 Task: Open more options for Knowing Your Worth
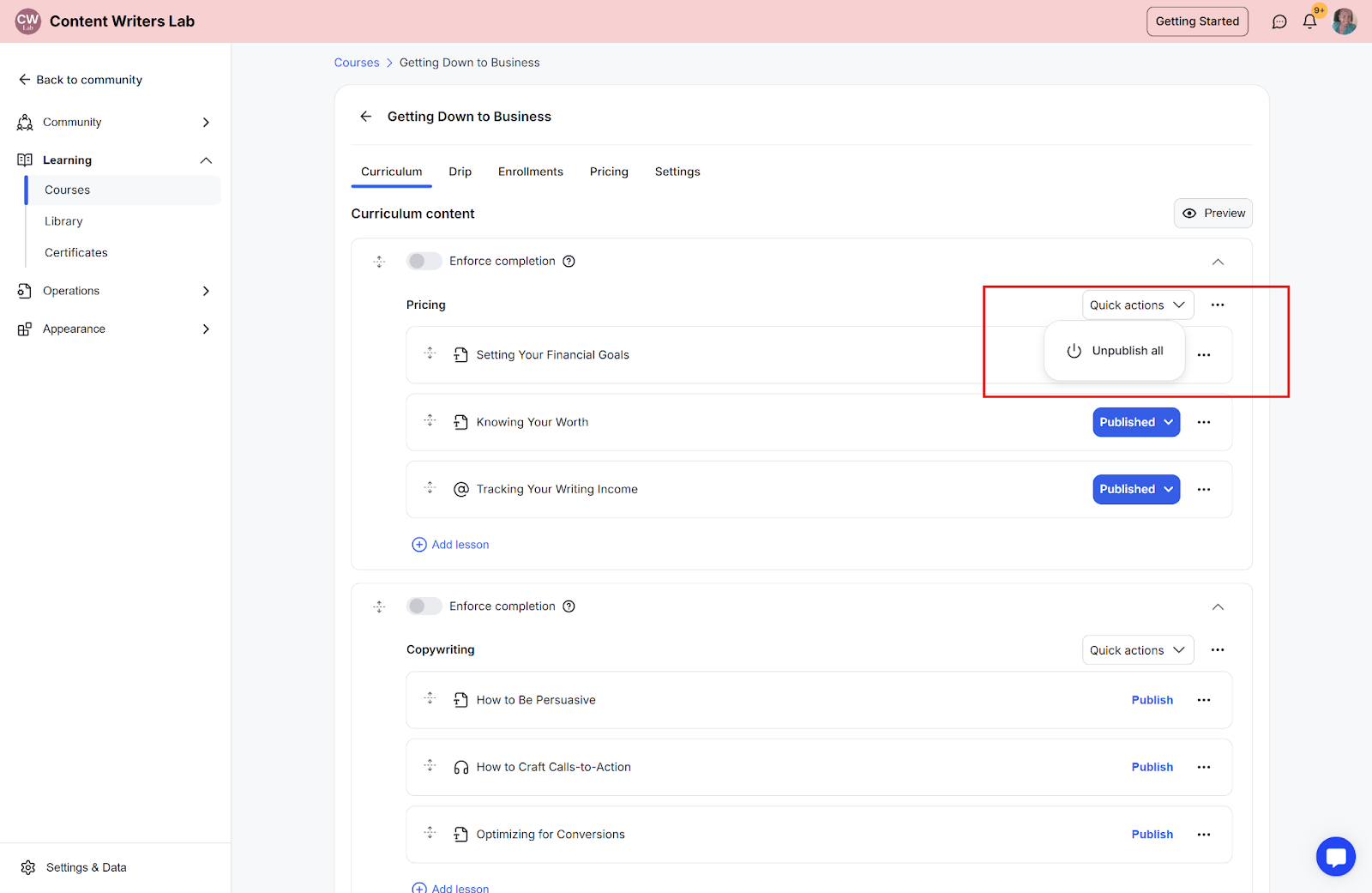click(x=1204, y=422)
